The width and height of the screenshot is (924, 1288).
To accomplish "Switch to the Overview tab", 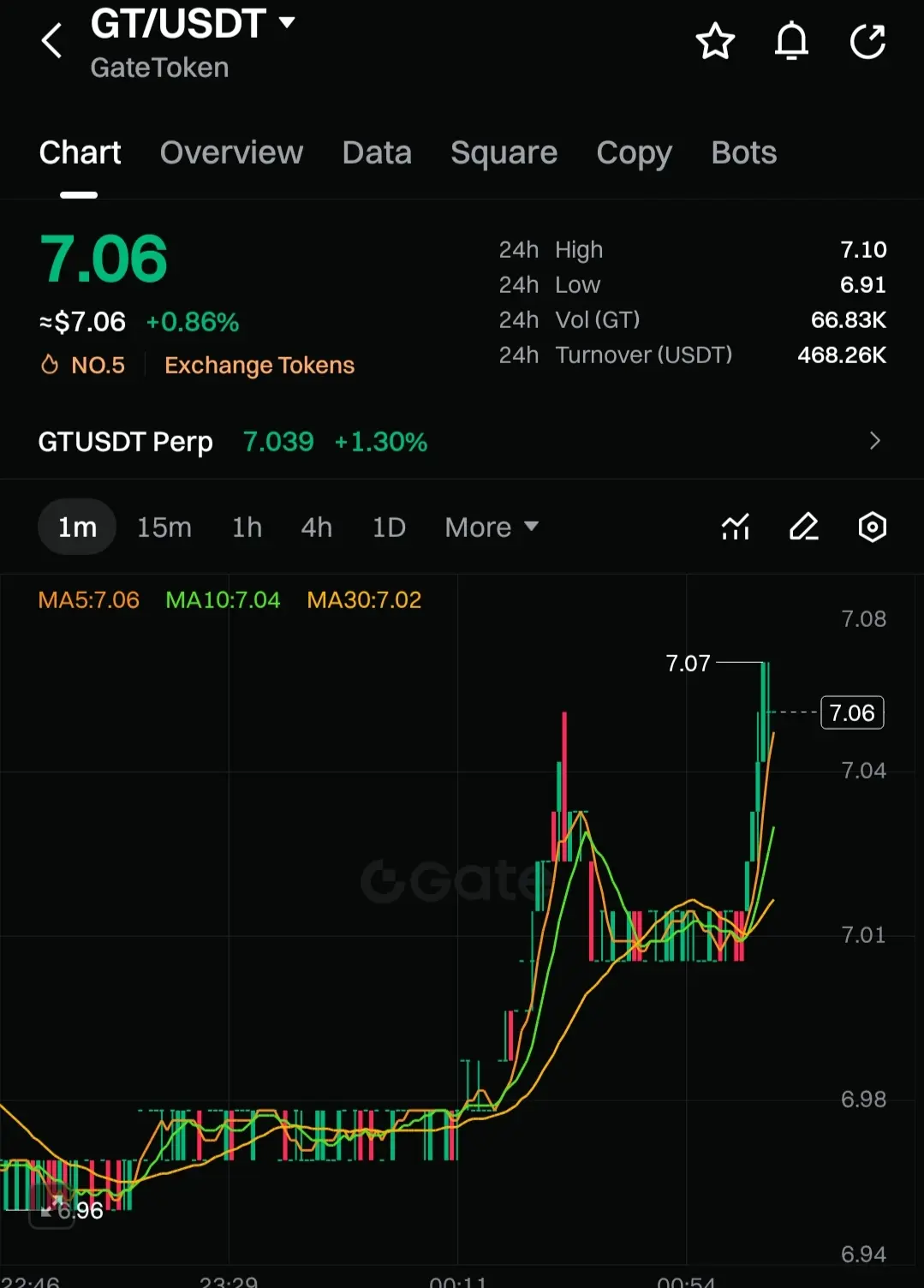I will (x=231, y=152).
